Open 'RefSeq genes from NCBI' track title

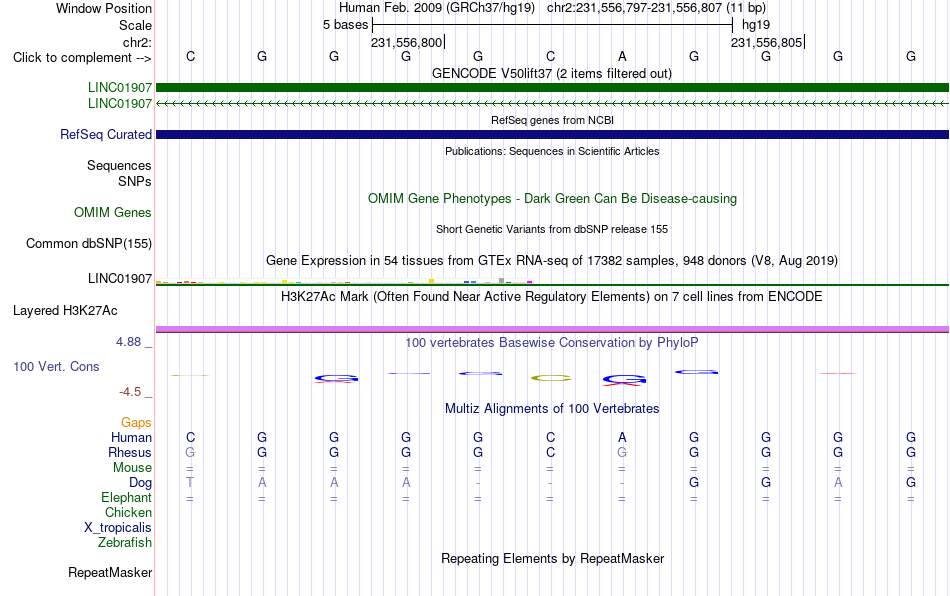(552, 120)
